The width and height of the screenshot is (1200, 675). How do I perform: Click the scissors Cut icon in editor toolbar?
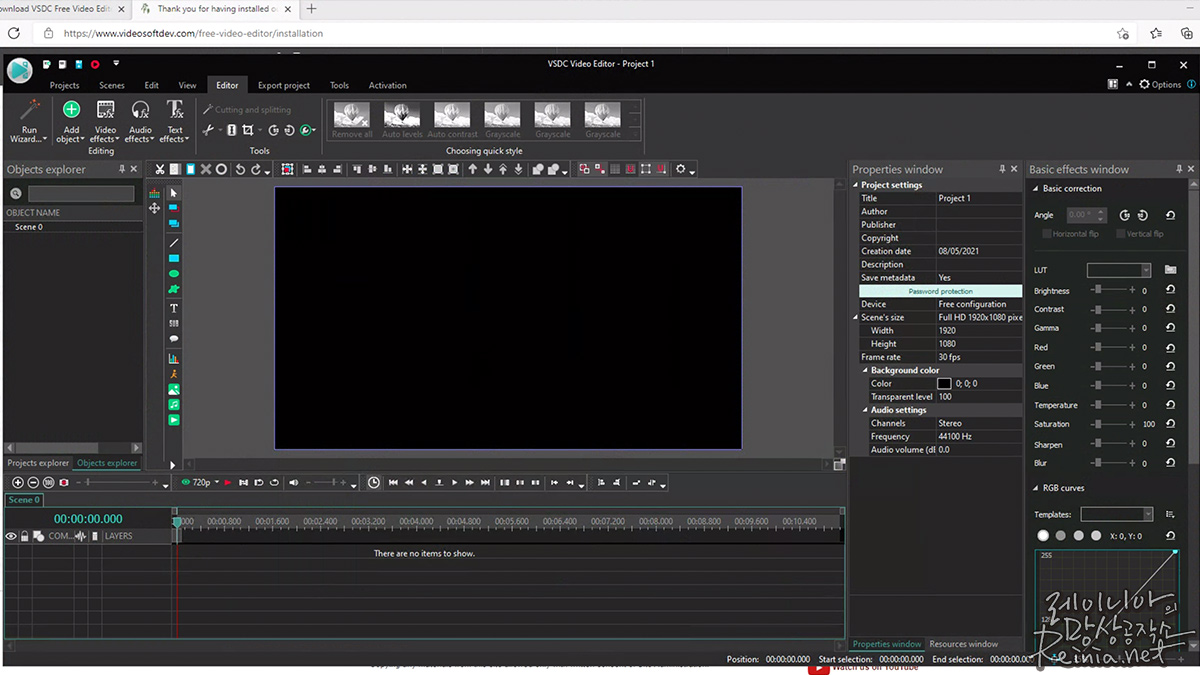(159, 170)
